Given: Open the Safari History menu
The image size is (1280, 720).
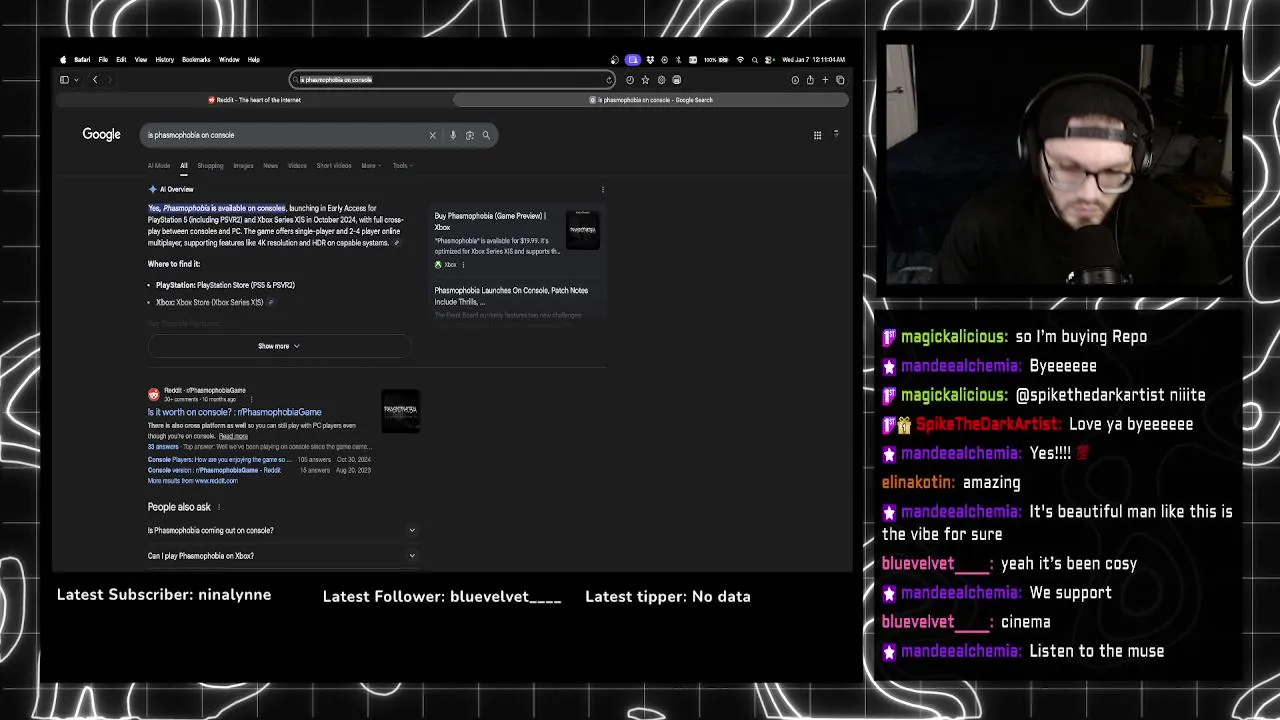Looking at the screenshot, I should (x=165, y=60).
